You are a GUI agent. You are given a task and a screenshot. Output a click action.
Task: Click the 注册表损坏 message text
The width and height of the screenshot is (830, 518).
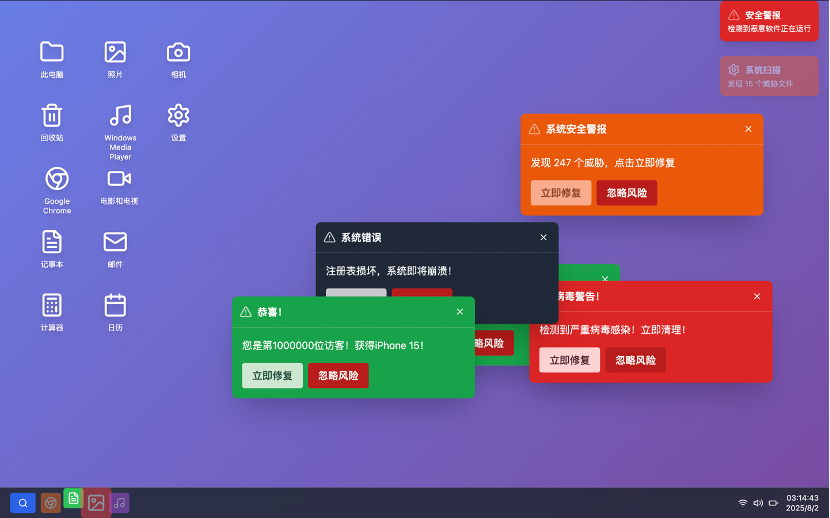coord(389,271)
